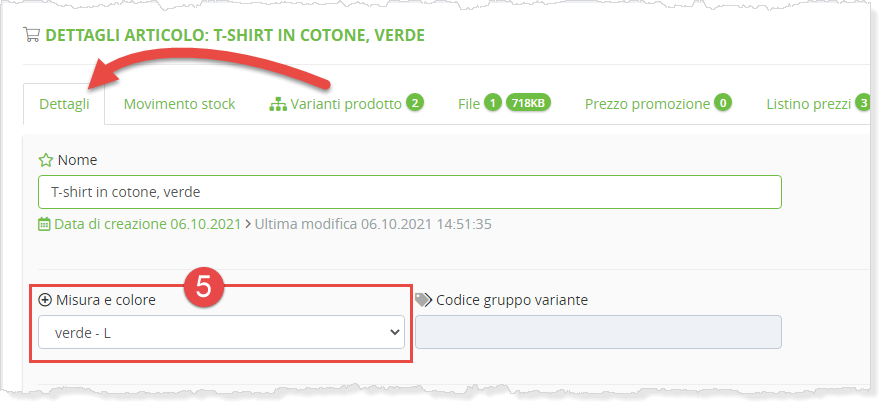Open the Prezzo promozione tab
This screenshot has height=409, width=887.
(x=647, y=104)
